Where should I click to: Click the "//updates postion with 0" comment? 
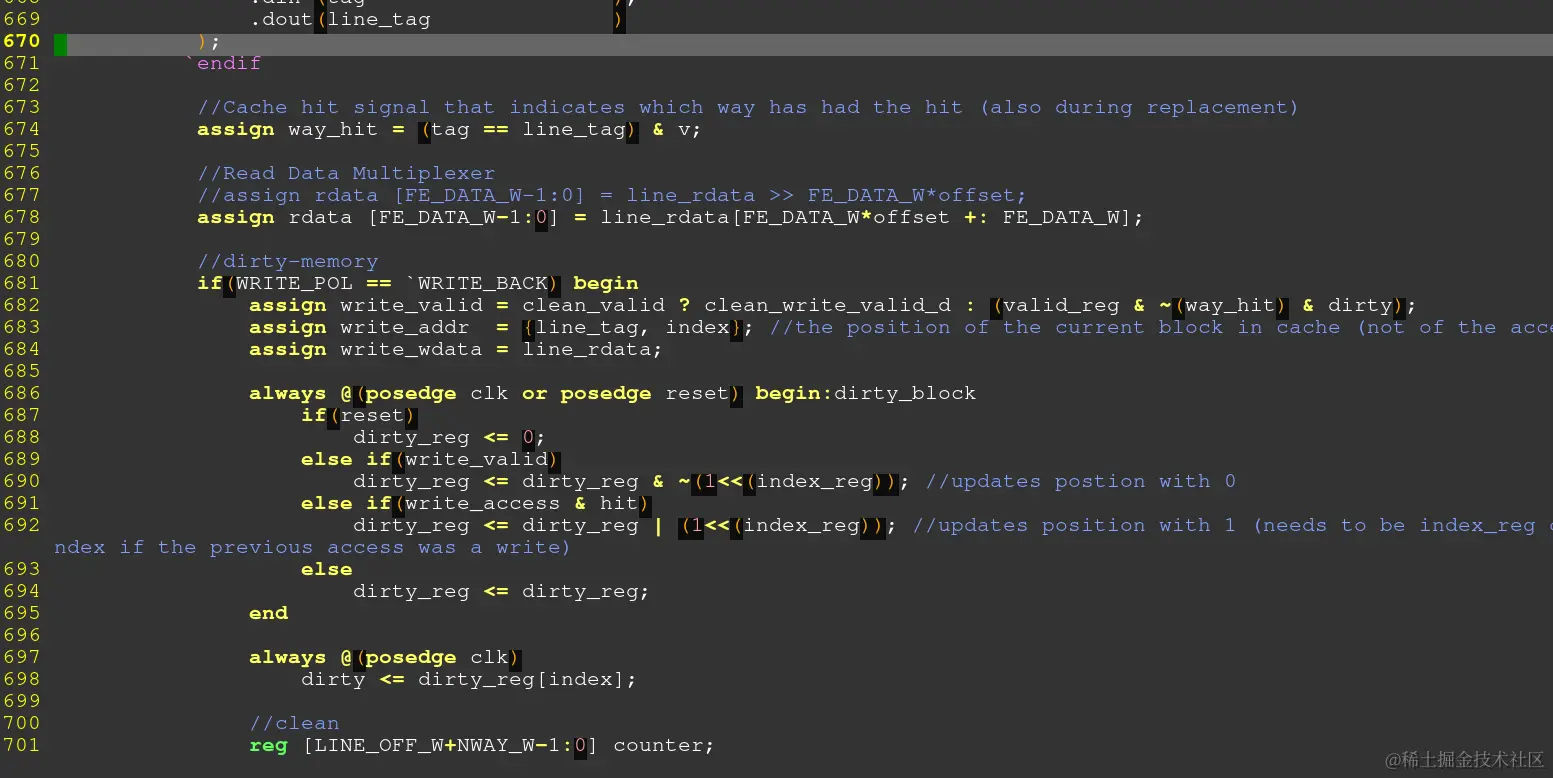click(x=1080, y=481)
